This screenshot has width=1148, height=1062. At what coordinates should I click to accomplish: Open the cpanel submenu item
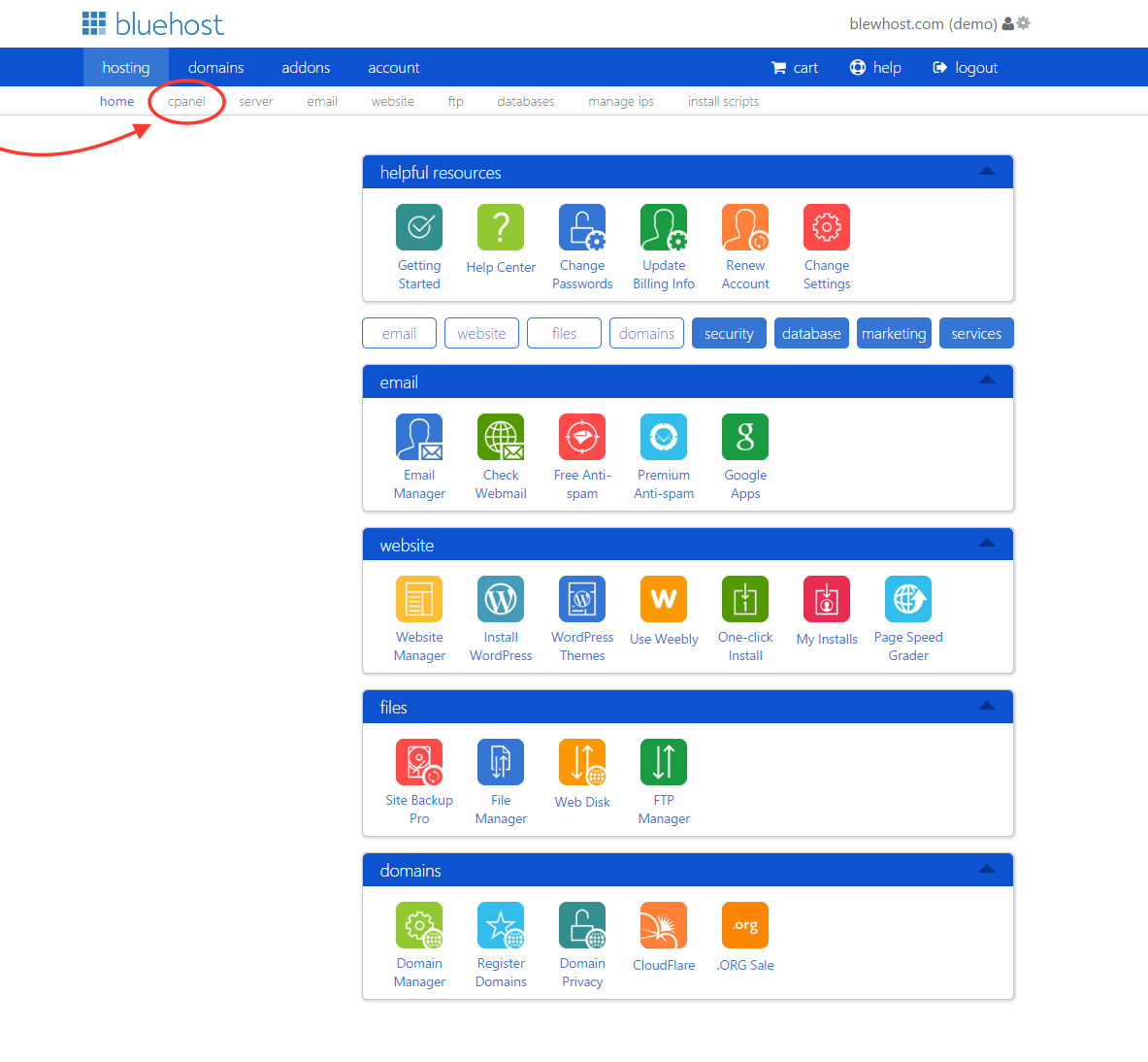186,101
